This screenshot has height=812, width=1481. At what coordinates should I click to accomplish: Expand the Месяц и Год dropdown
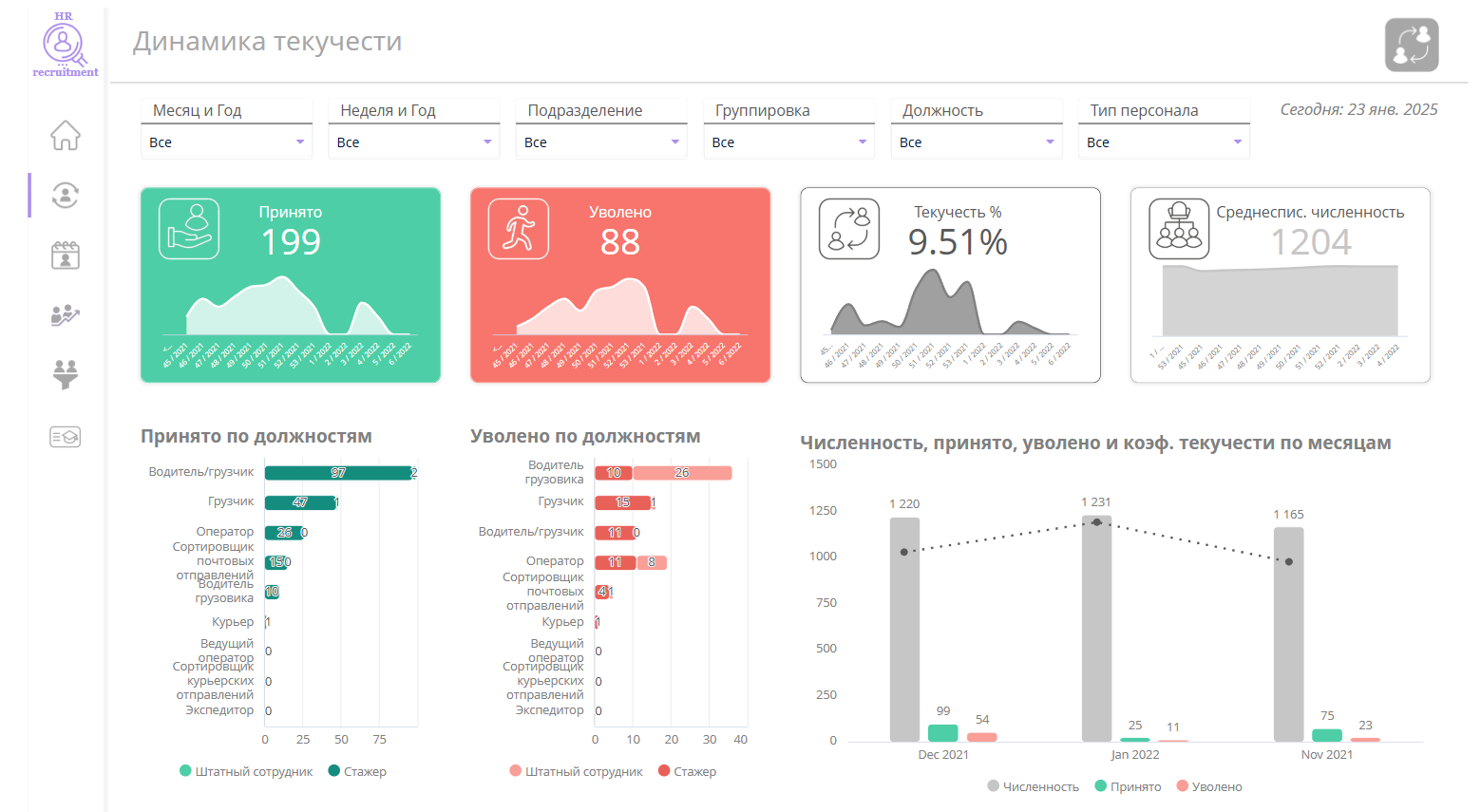point(226,142)
